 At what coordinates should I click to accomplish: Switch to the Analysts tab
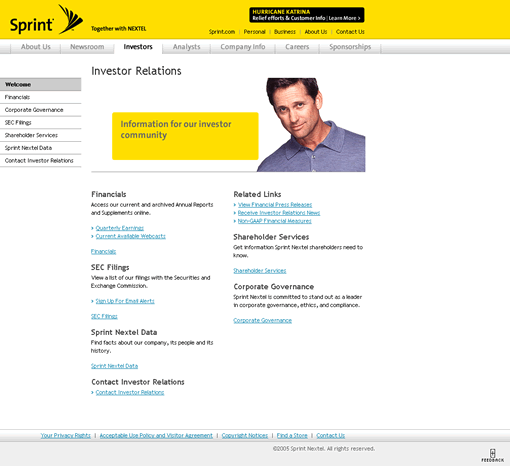186,47
